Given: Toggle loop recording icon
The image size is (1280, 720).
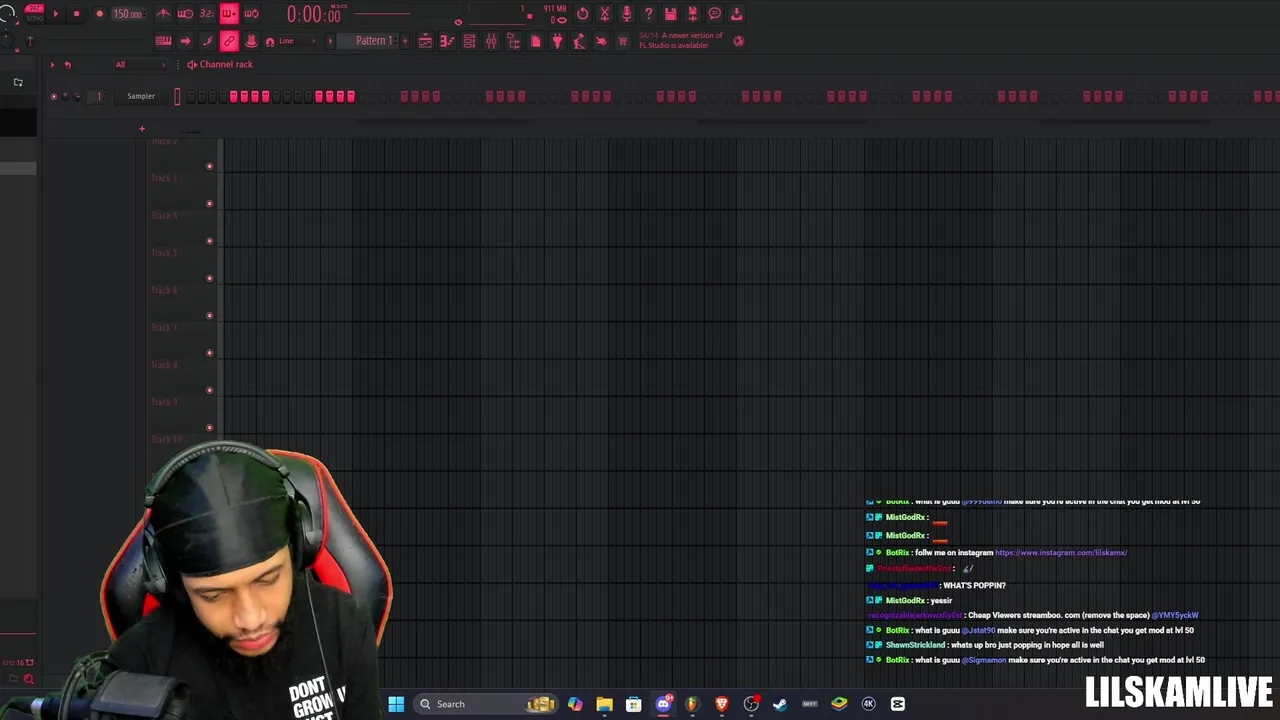Looking at the screenshot, I should pyautogui.click(x=251, y=14).
